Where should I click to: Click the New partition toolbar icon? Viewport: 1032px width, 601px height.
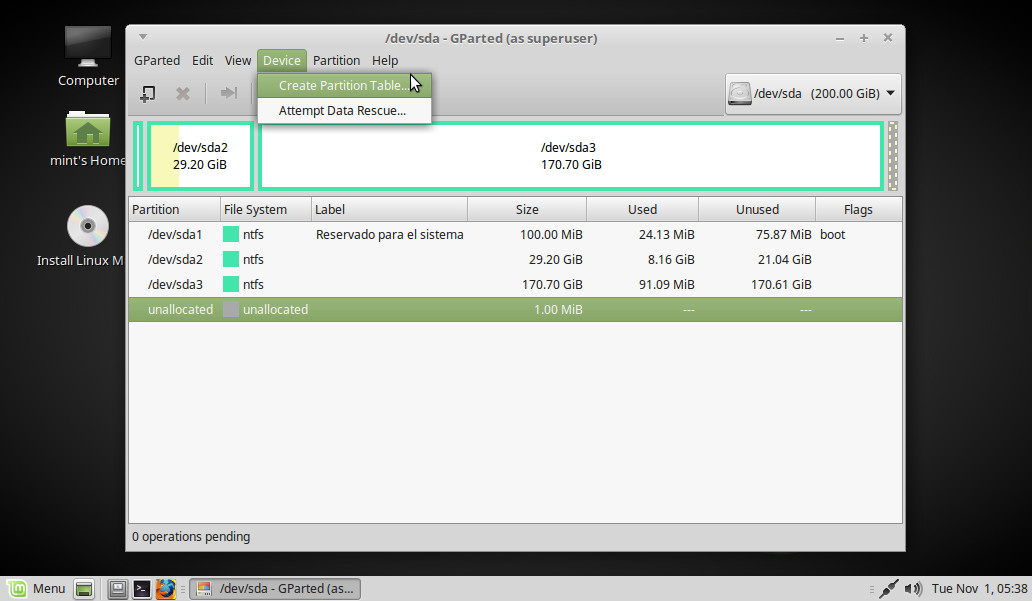(147, 93)
